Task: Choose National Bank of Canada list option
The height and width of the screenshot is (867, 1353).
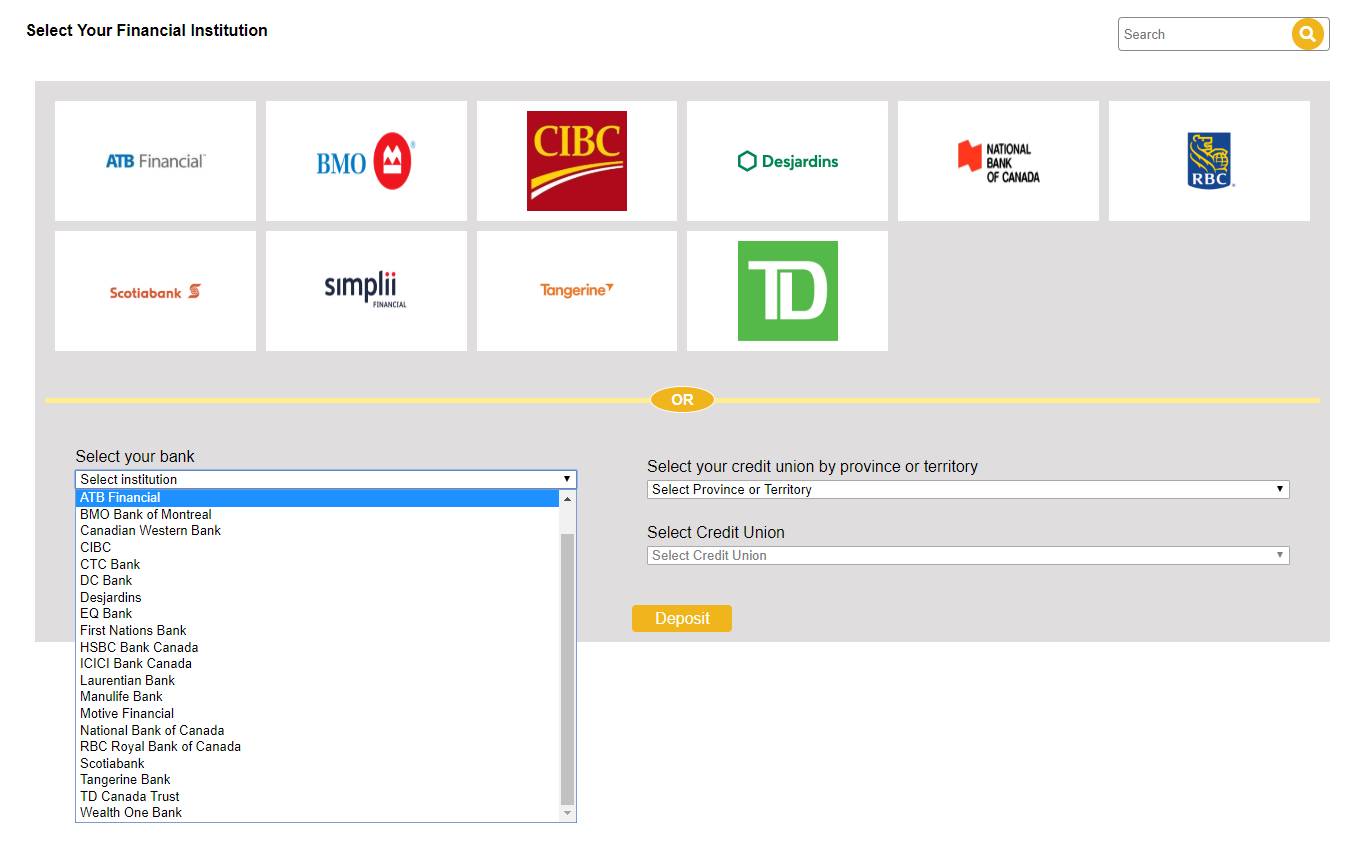Action: 318,730
